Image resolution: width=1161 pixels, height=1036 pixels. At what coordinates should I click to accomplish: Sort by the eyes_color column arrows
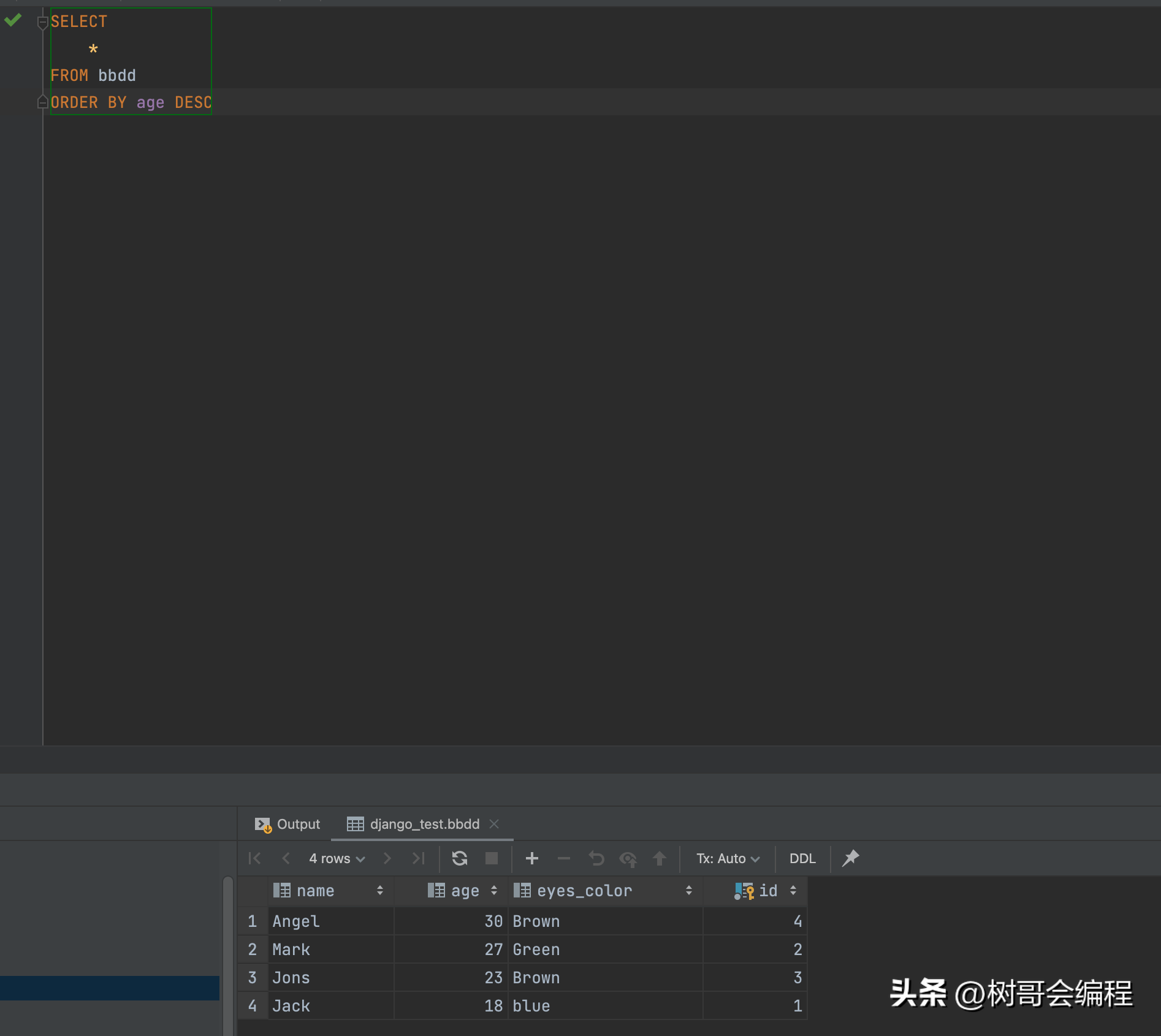pyautogui.click(x=689, y=891)
